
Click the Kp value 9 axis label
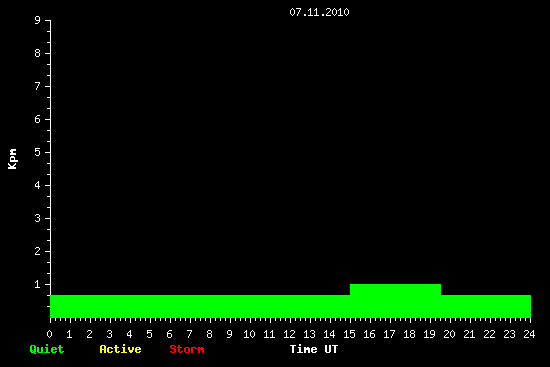tap(38, 20)
